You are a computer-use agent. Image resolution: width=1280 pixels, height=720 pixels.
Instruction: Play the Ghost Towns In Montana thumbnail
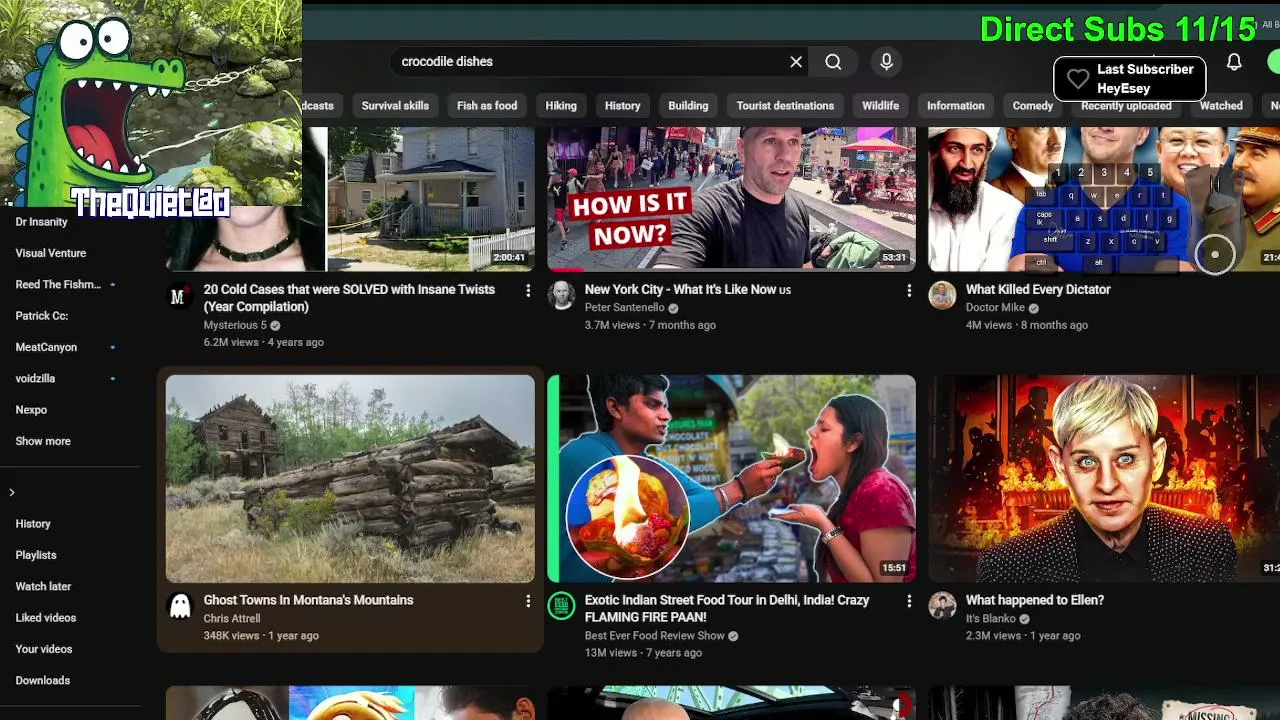350,479
